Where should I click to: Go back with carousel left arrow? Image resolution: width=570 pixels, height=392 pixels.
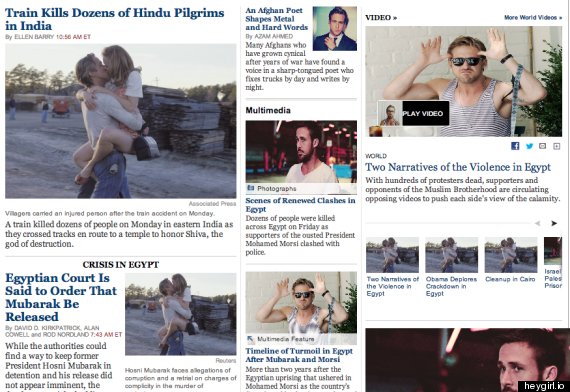(x=538, y=223)
